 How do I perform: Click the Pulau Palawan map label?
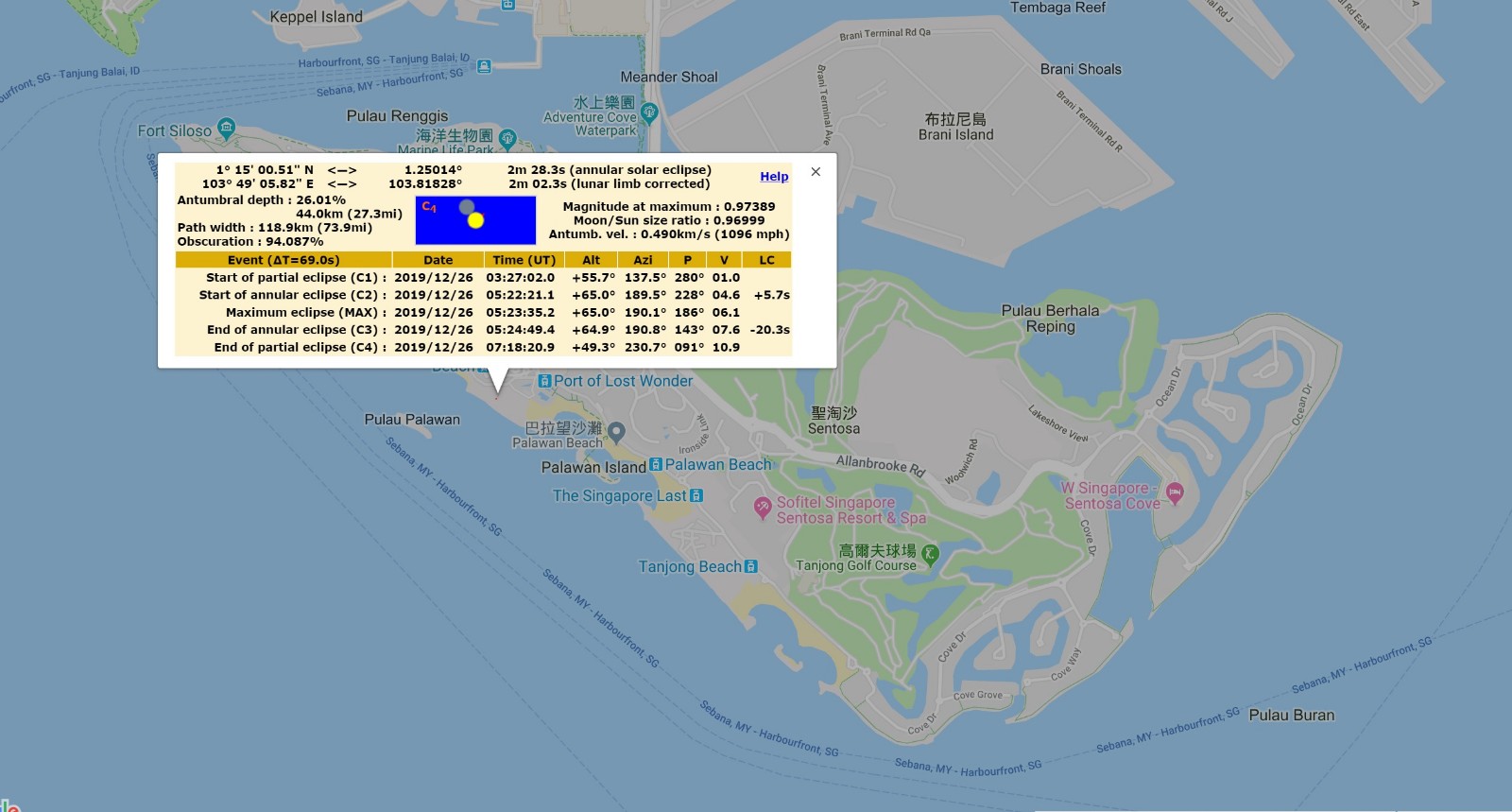413,420
